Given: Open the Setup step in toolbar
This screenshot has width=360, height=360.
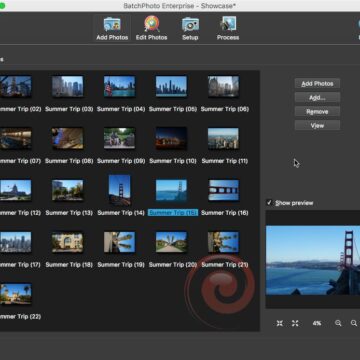Looking at the screenshot, I should [x=190, y=28].
